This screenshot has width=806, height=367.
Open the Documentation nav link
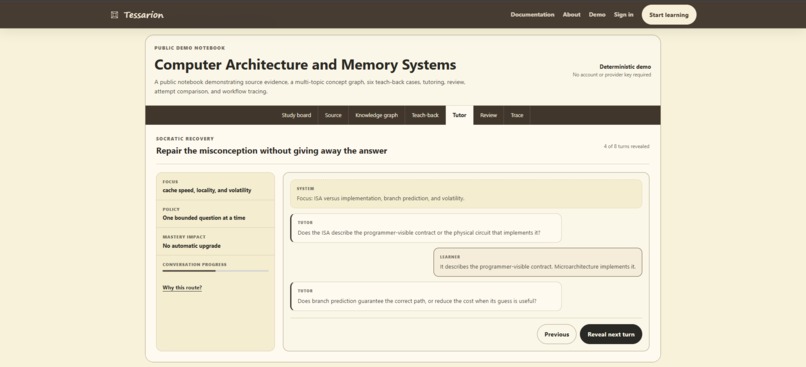(x=532, y=15)
